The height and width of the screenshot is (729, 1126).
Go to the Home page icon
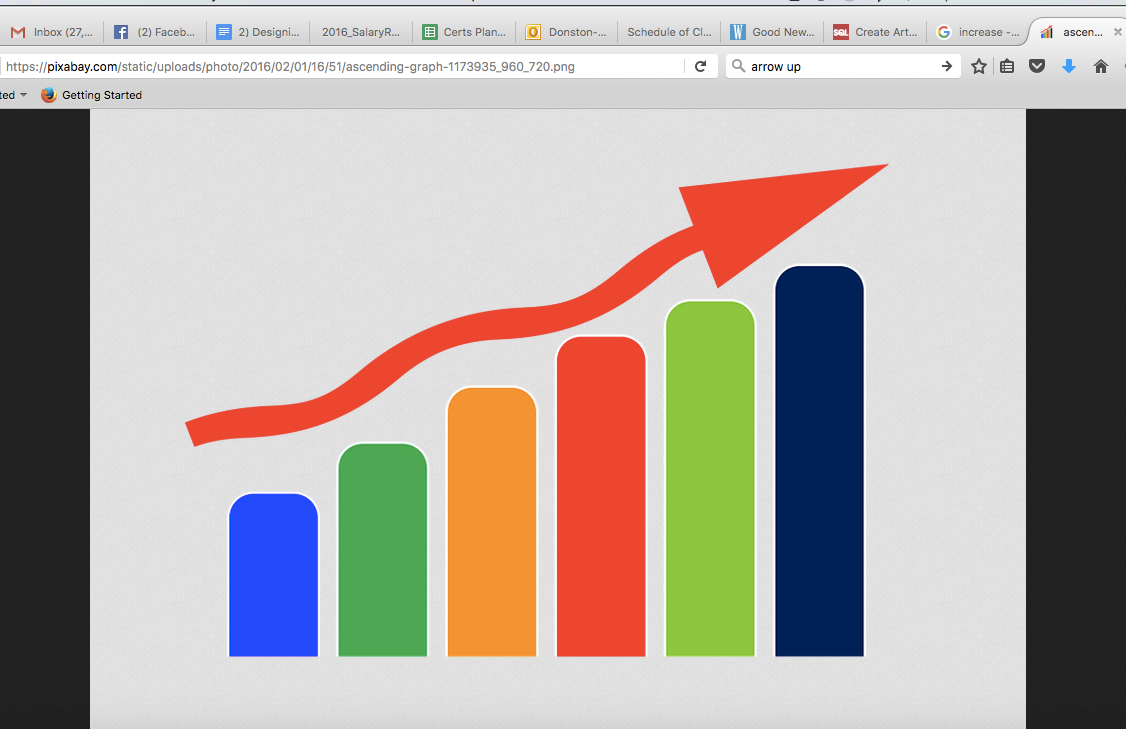click(1101, 67)
